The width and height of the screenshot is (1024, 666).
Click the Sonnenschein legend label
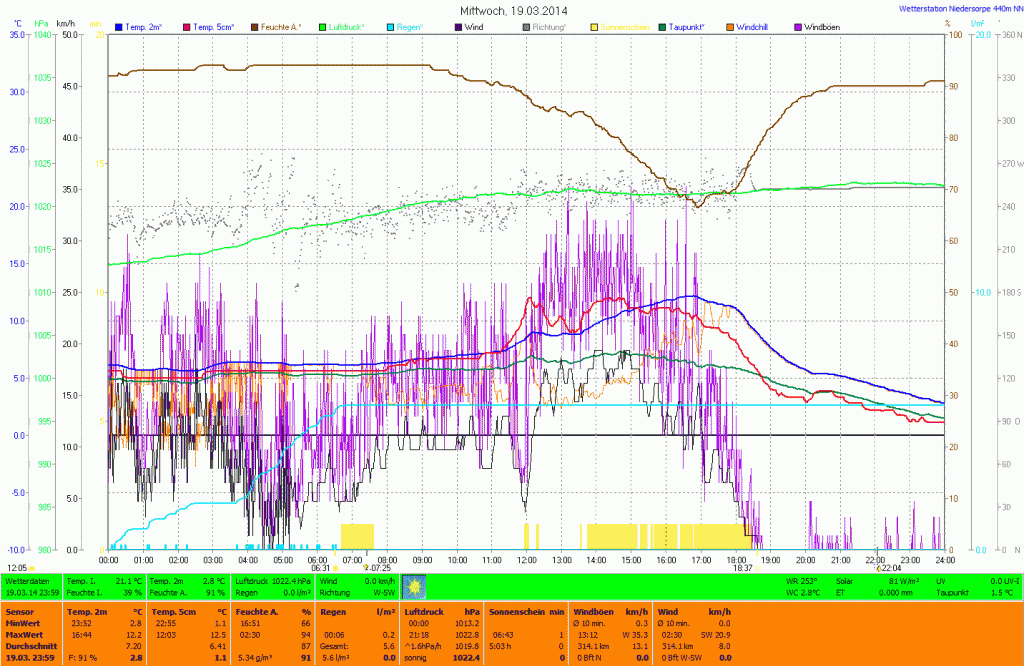click(625, 25)
